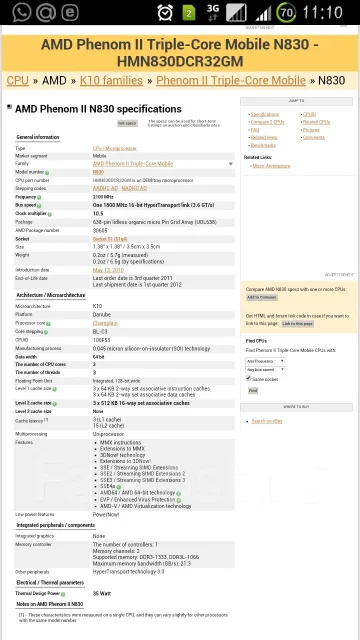Select the '30685' AMD package number value
The image size is (360, 640).
[100, 230]
